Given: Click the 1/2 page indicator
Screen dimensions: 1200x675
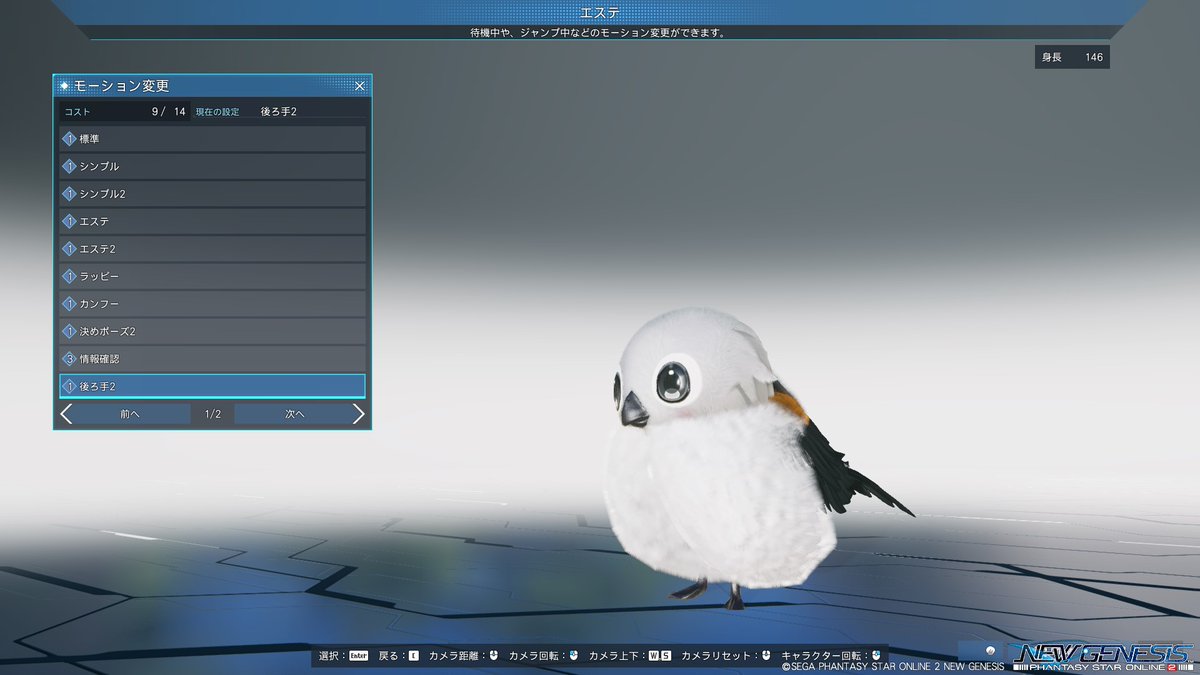Looking at the screenshot, I should tap(213, 414).
